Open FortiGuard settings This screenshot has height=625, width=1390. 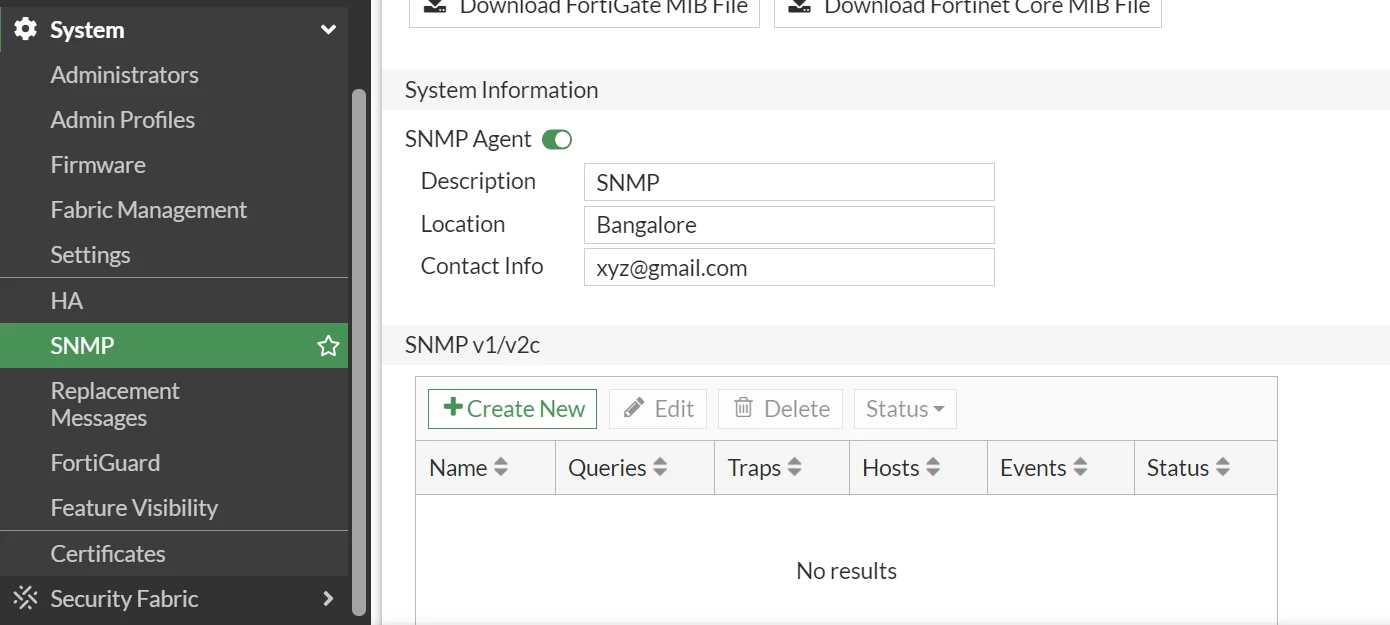[x=105, y=463]
